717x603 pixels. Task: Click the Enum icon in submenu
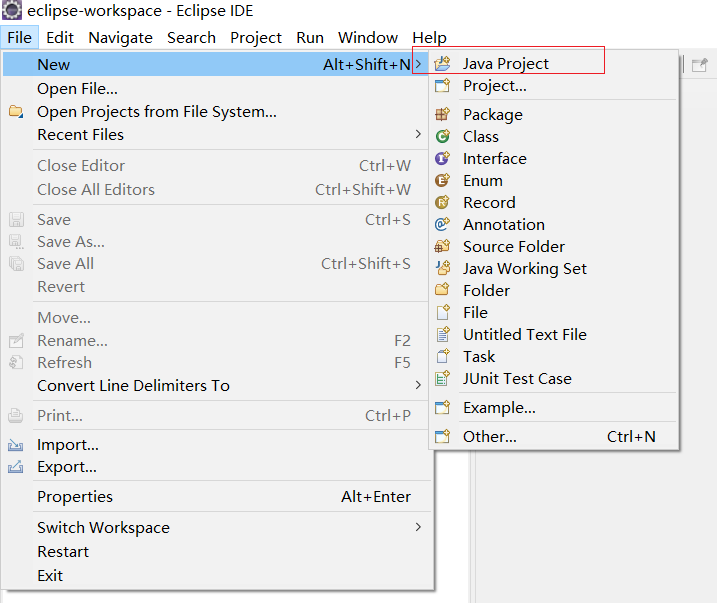(443, 180)
